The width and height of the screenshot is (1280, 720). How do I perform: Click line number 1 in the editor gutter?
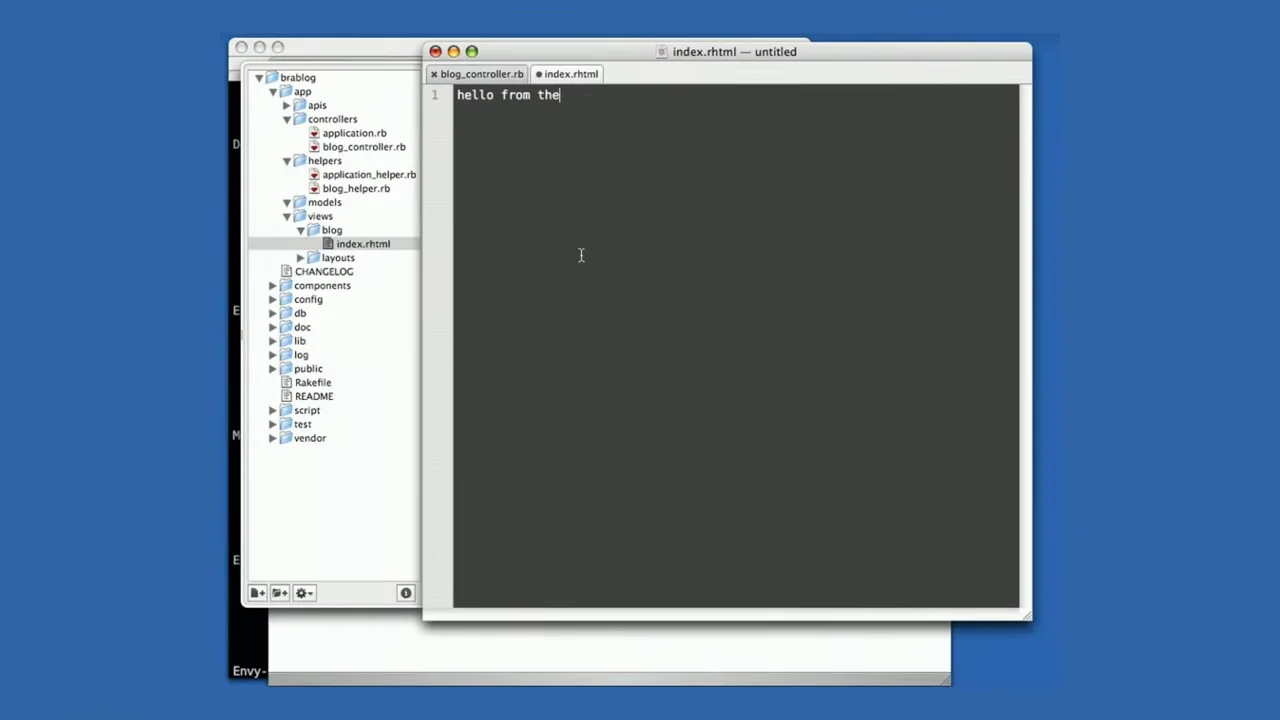(435, 95)
